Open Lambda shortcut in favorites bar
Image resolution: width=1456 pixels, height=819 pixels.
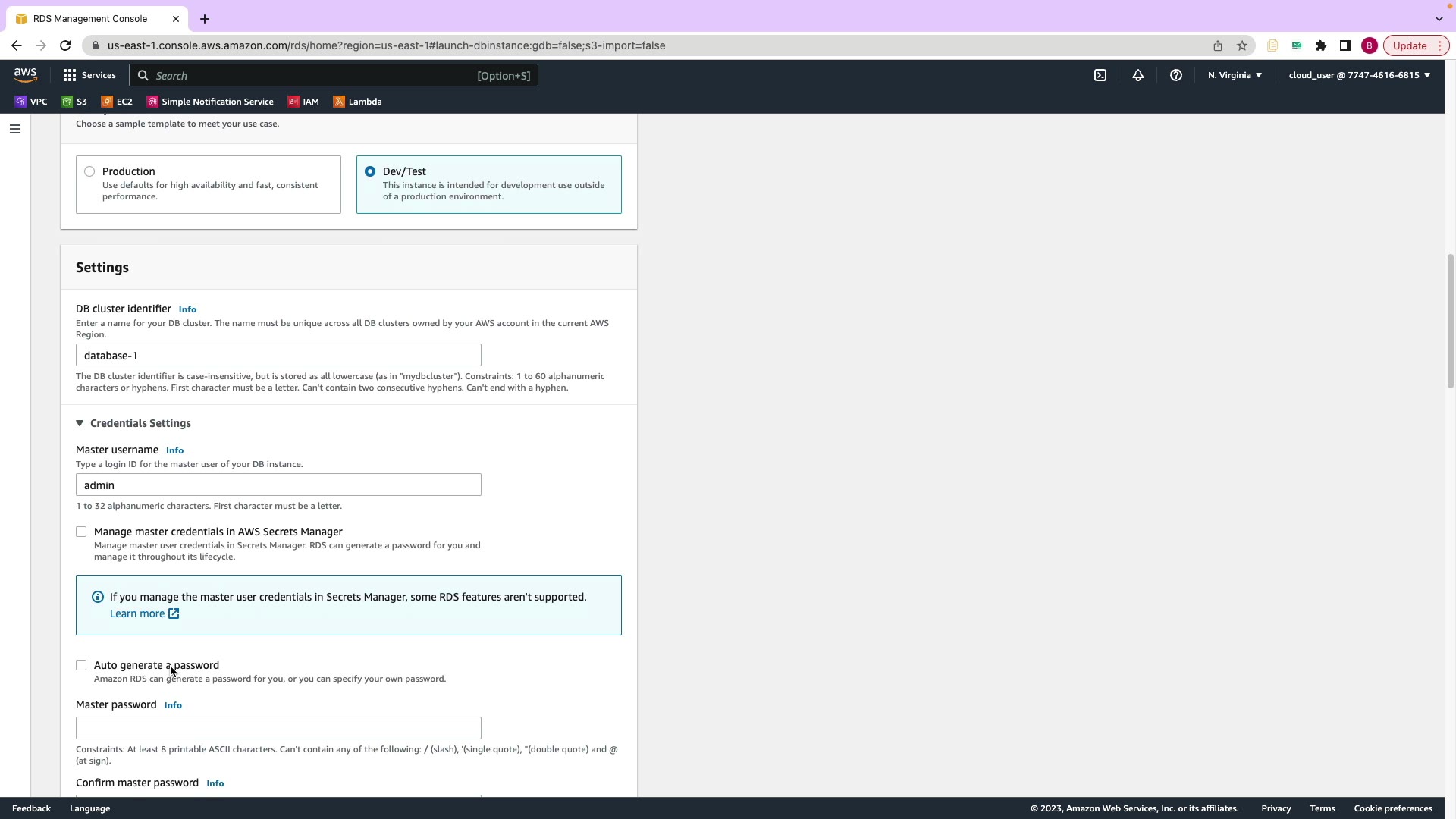pos(357,102)
